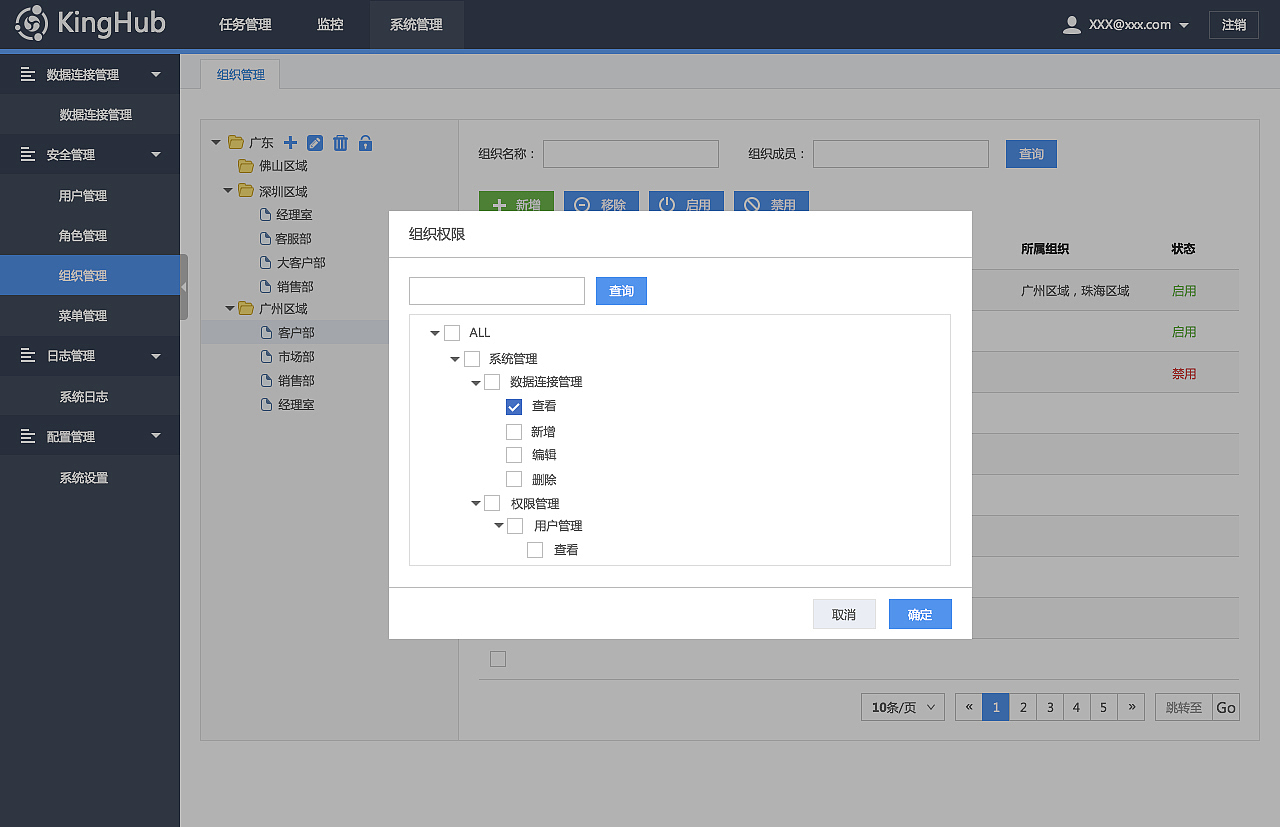Image resolution: width=1280 pixels, height=827 pixels.
Task: Click the edit pencil icon beside 广东
Action: coord(315,143)
